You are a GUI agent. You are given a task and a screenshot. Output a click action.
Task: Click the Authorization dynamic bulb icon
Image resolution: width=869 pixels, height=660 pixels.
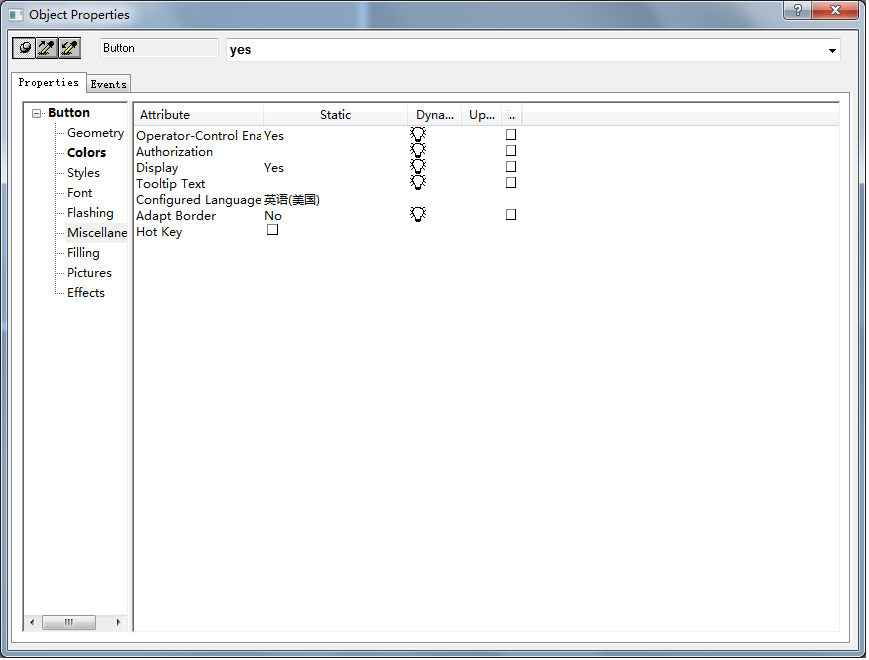click(418, 151)
